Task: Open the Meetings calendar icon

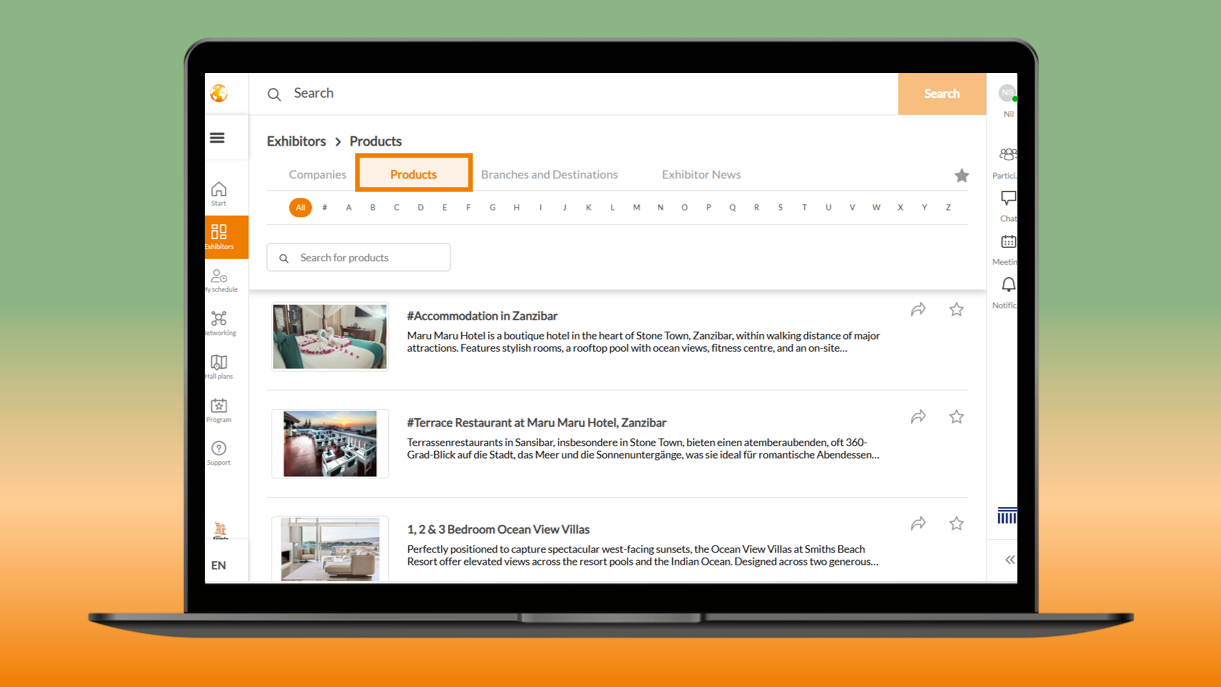Action: [1008, 242]
